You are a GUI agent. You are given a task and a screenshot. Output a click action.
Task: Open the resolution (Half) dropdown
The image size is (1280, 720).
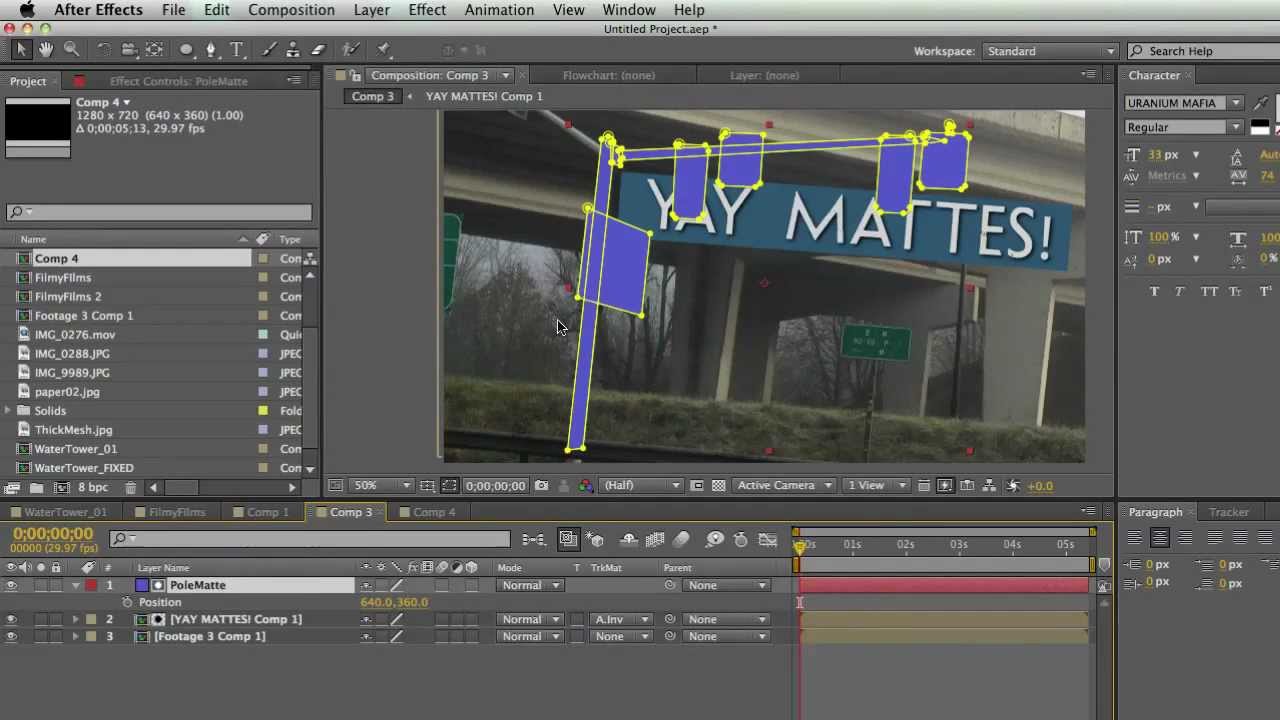tap(642, 486)
